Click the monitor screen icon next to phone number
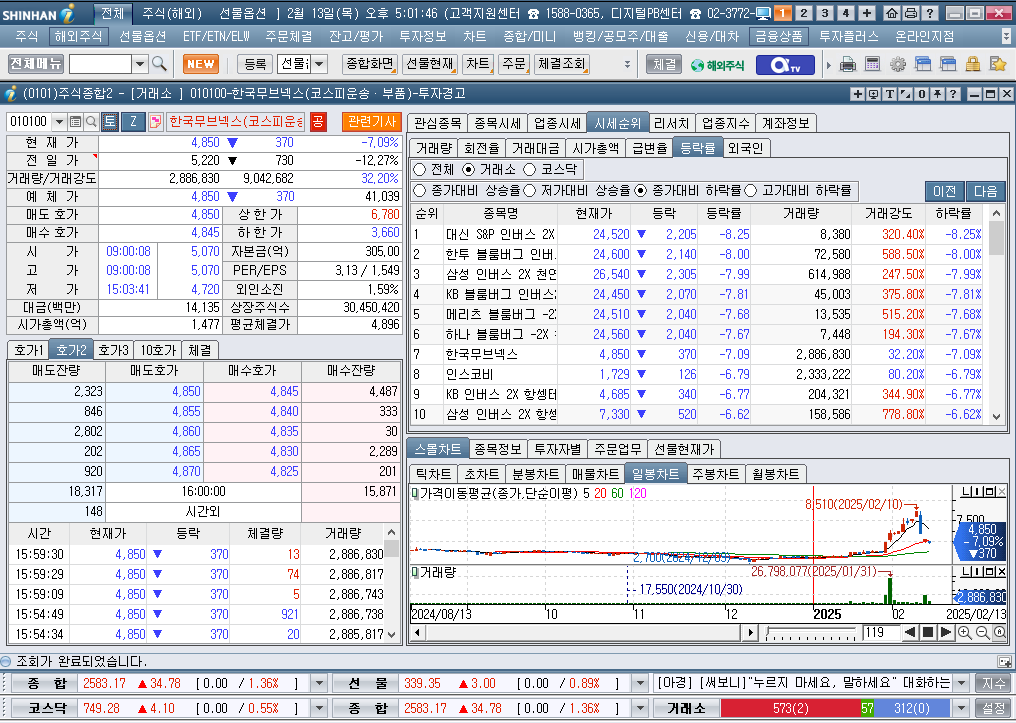 [763, 13]
